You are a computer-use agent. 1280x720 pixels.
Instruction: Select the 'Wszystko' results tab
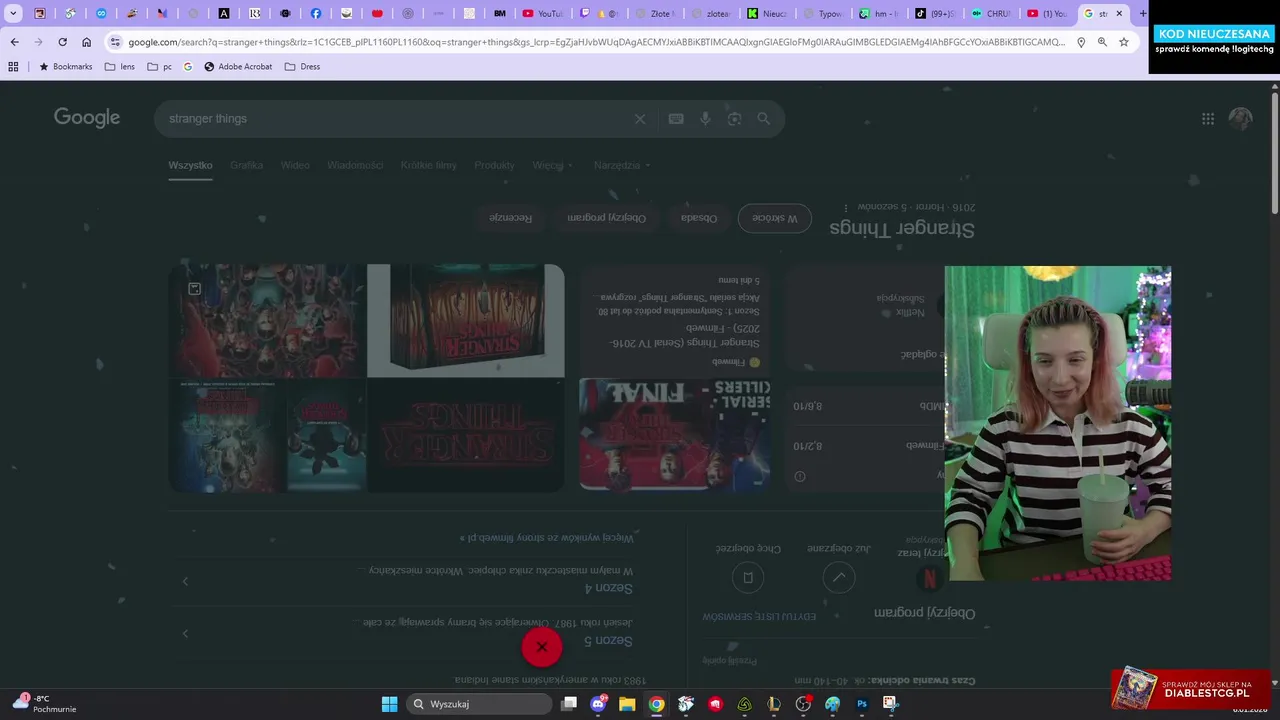190,165
